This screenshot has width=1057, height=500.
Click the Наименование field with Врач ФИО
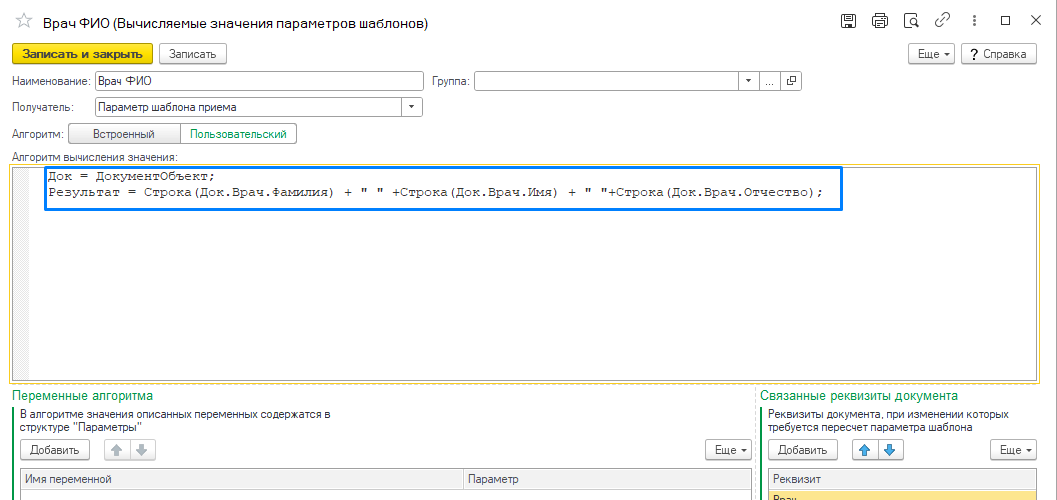pyautogui.click(x=259, y=82)
